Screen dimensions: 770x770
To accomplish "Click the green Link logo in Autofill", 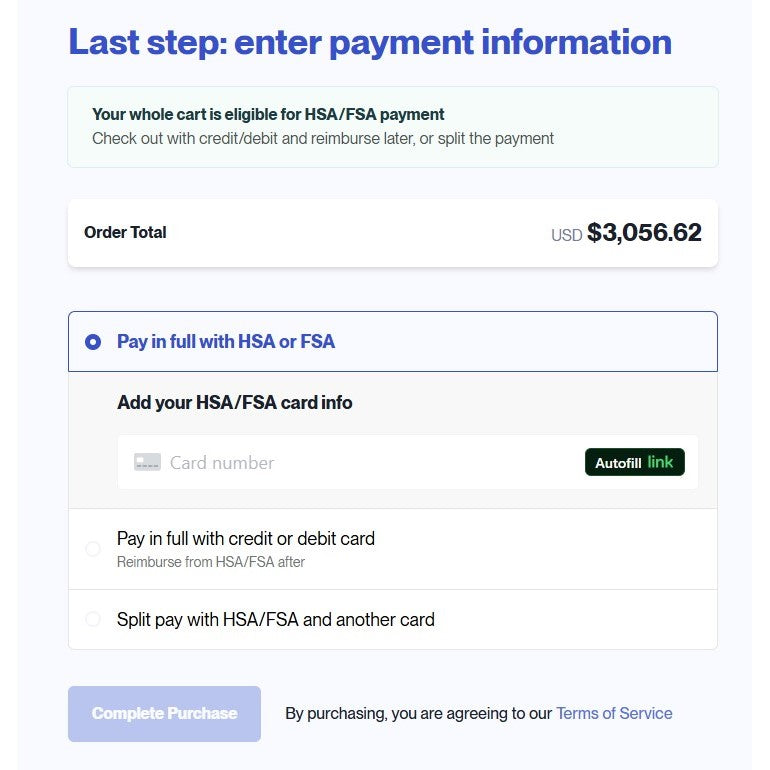I will point(660,462).
